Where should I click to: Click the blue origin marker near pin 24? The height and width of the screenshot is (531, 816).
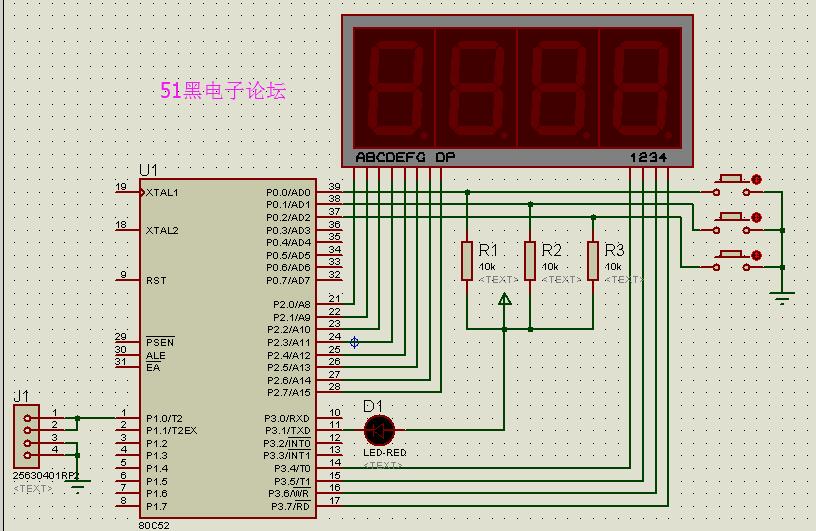354,342
